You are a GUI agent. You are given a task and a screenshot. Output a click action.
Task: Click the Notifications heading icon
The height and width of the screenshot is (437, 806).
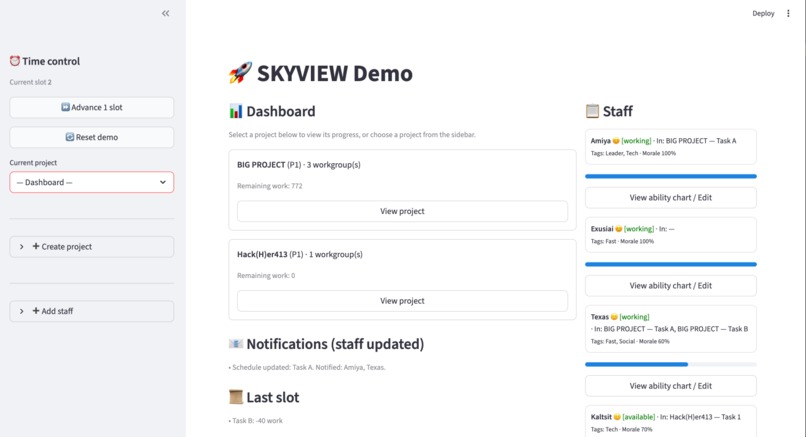[x=235, y=343]
